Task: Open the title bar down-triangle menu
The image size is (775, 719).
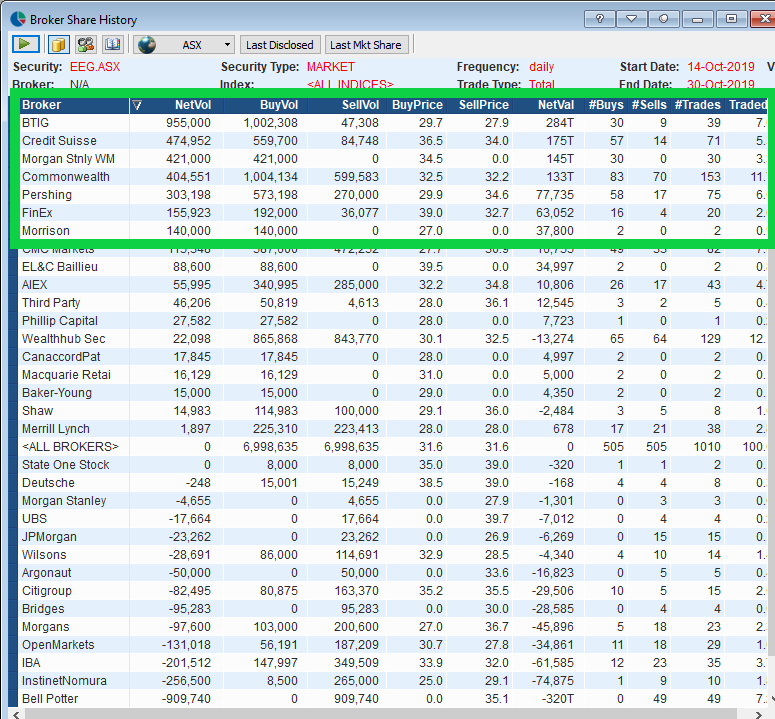Action: (x=632, y=19)
